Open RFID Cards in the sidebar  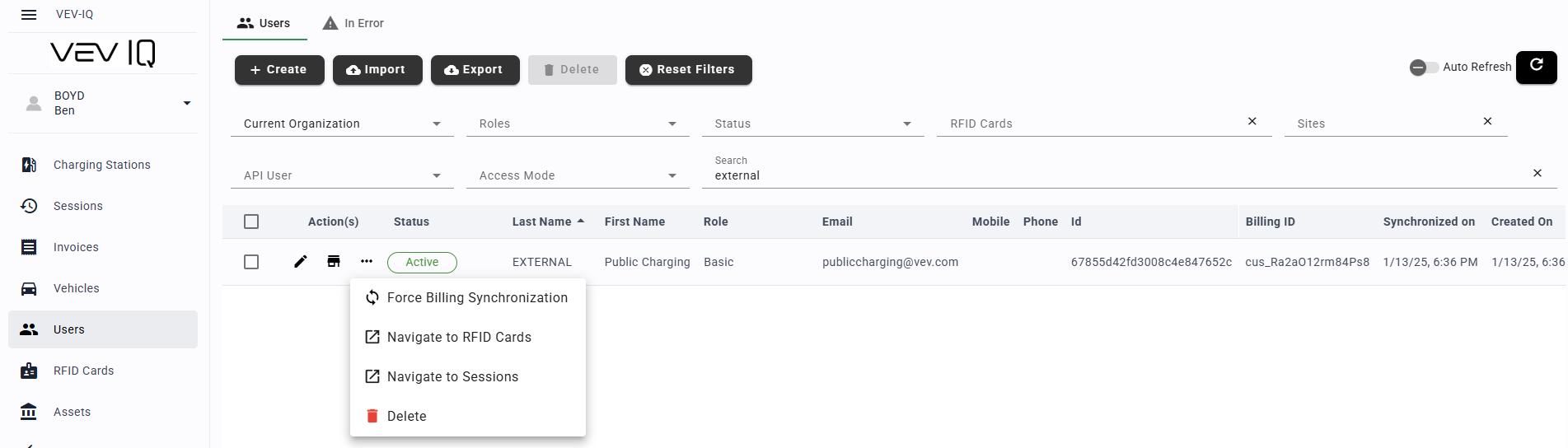(x=83, y=371)
